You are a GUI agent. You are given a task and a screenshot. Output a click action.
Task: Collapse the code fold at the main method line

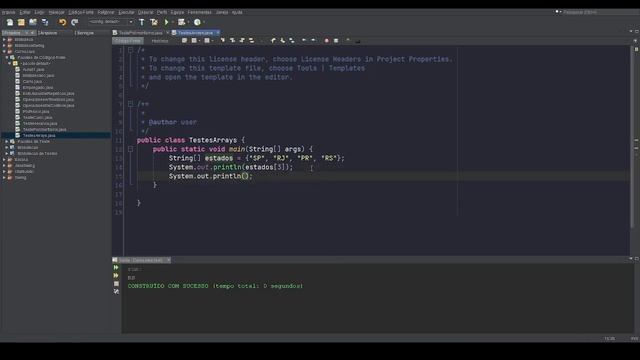(130, 149)
